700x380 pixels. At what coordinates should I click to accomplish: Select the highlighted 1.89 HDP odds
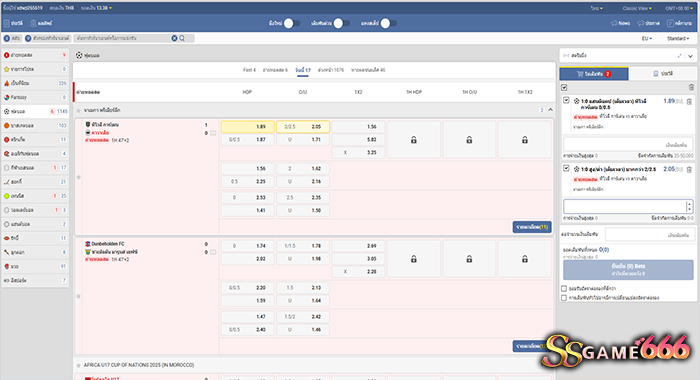click(x=247, y=127)
